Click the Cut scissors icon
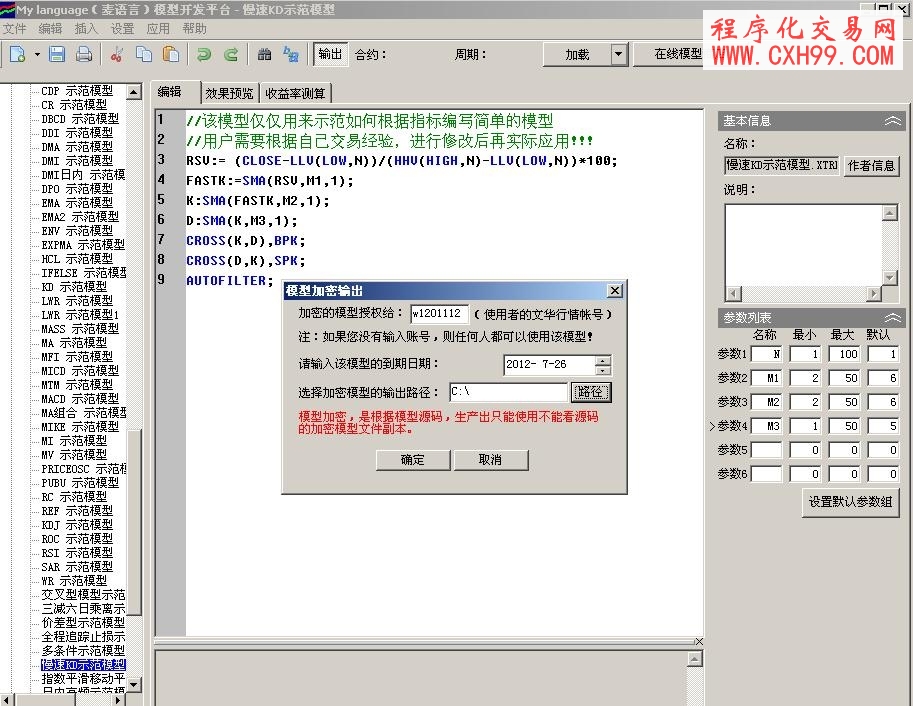The height and width of the screenshot is (706, 913). coord(117,54)
